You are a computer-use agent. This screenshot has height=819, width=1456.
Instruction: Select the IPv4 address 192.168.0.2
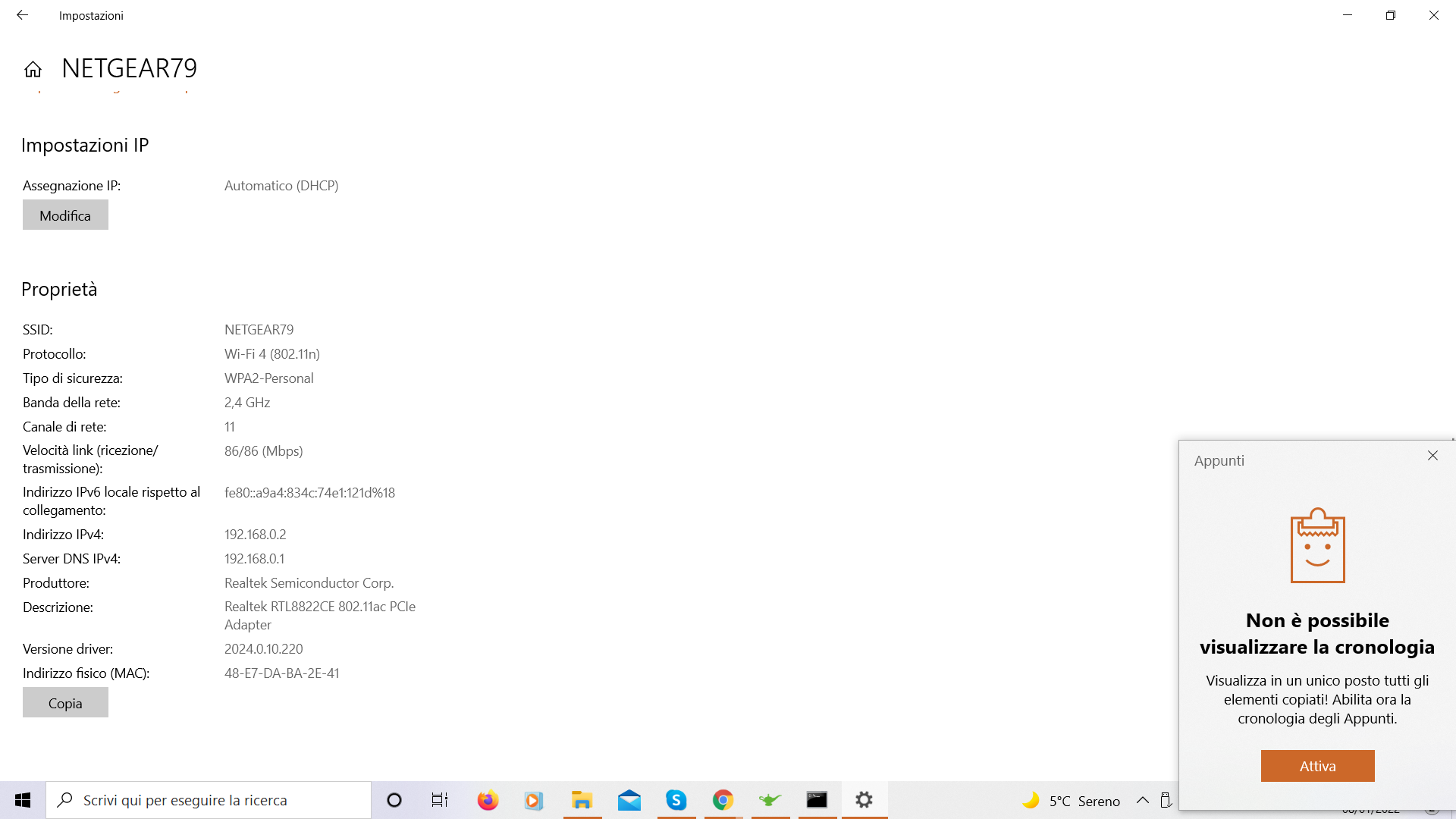256,535
